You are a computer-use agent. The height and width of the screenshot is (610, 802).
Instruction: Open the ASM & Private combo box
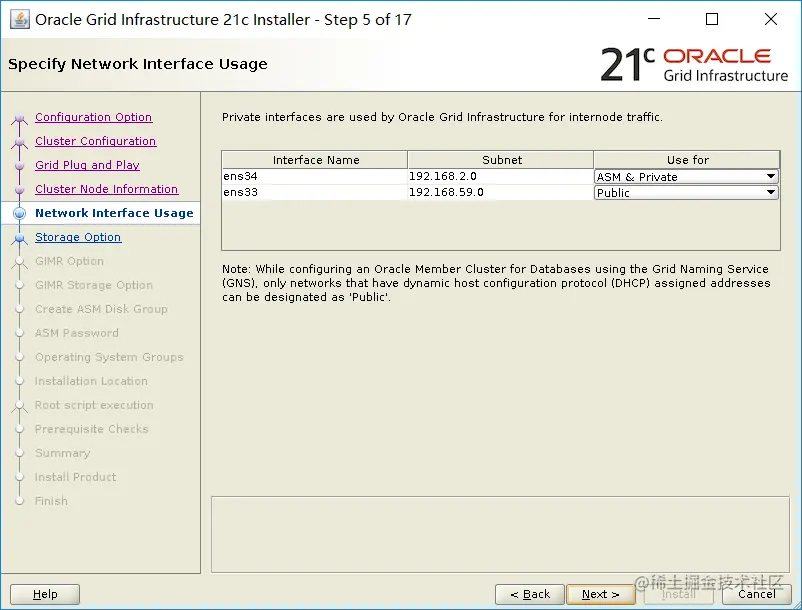point(686,177)
